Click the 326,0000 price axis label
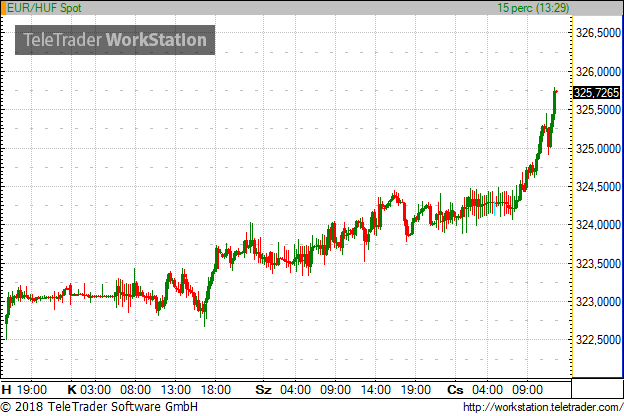The image size is (624, 416). [598, 72]
